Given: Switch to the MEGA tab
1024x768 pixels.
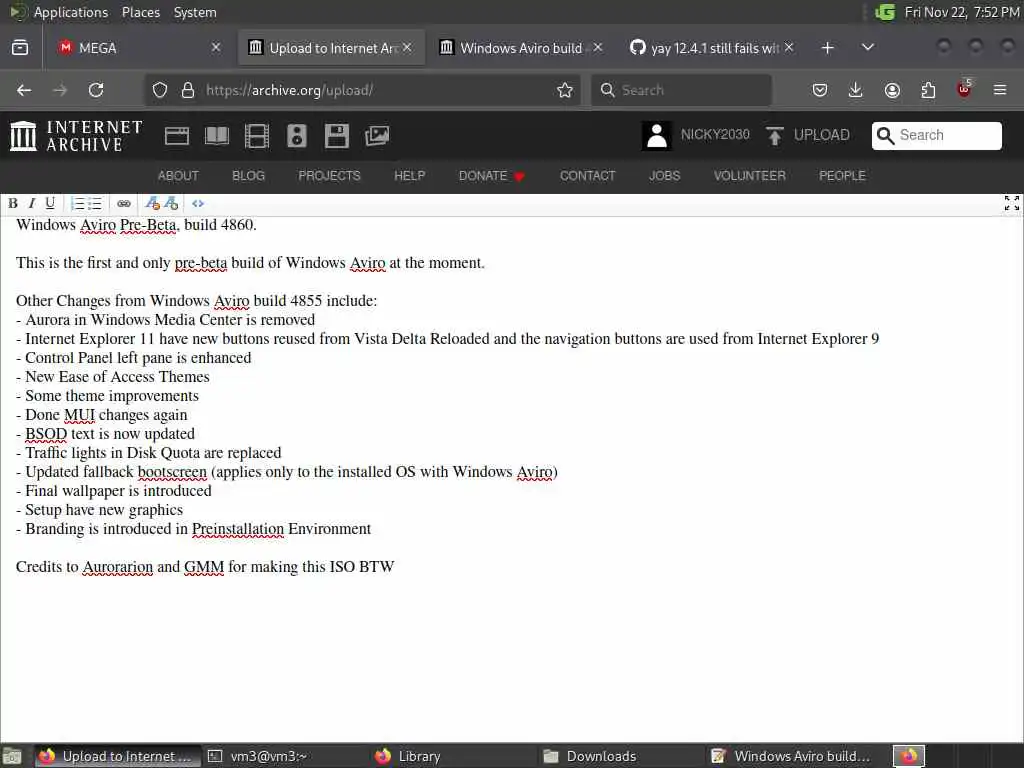Looking at the screenshot, I should 137,48.
